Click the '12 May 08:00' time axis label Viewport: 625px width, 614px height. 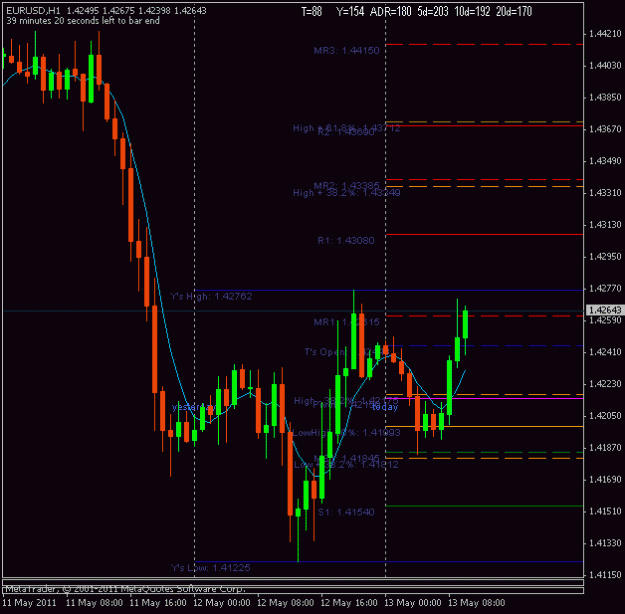tap(285, 602)
